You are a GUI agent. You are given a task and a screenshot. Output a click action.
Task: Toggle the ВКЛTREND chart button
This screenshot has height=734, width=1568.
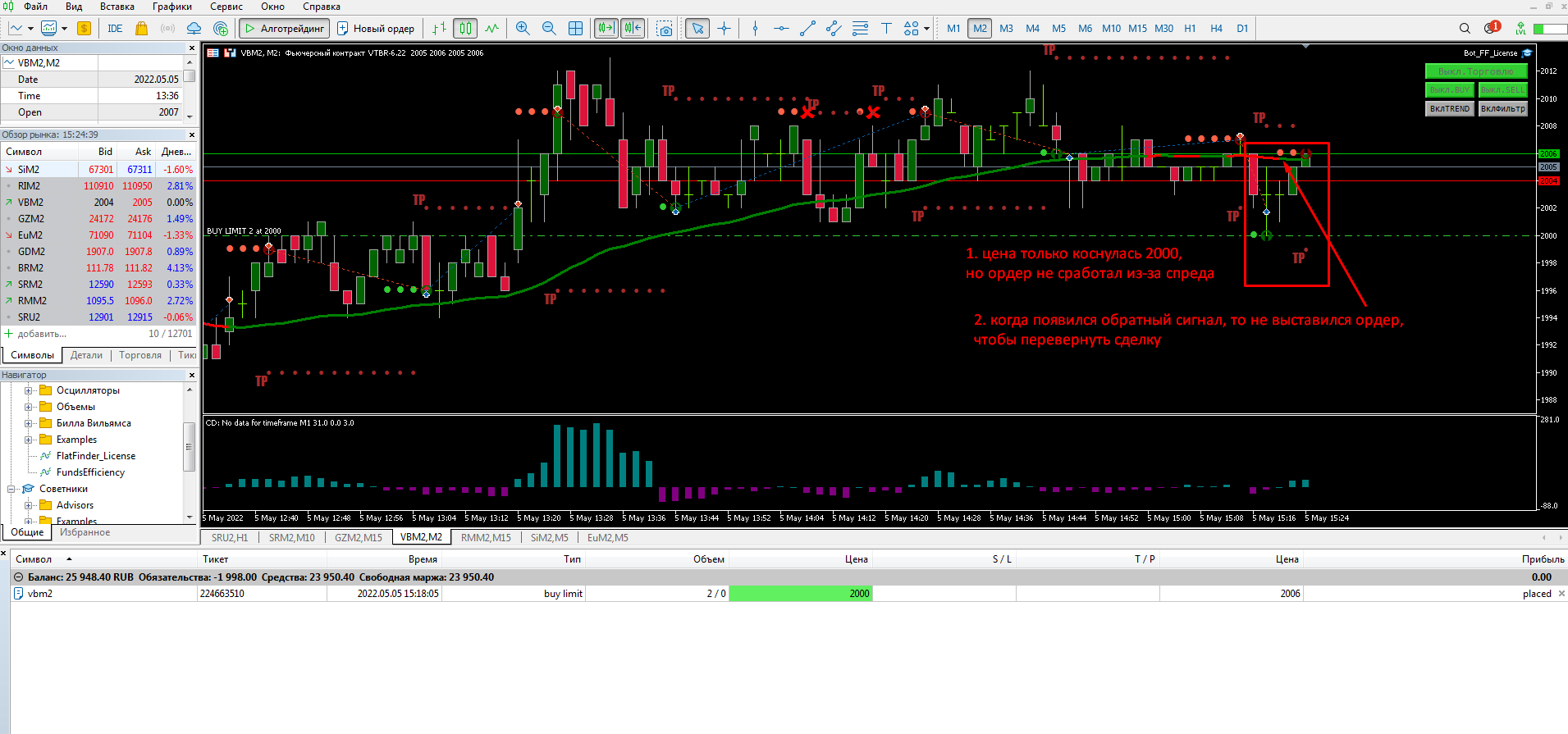click(x=1449, y=108)
